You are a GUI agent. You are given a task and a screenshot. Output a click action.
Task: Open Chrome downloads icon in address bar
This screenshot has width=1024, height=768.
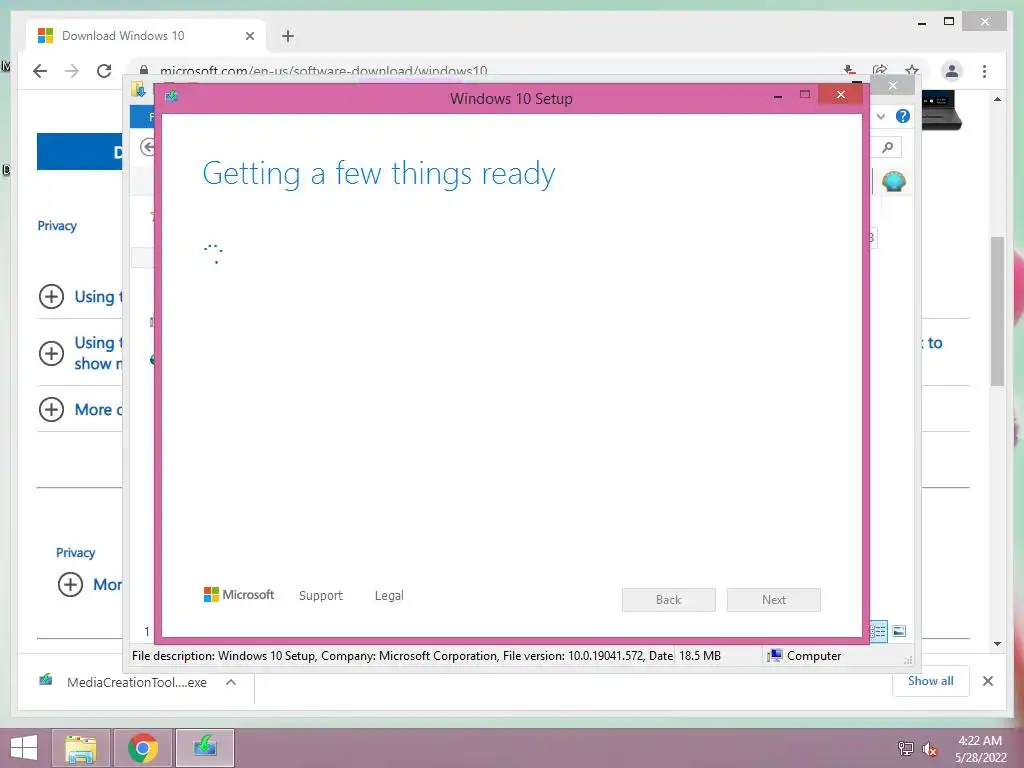(x=848, y=70)
